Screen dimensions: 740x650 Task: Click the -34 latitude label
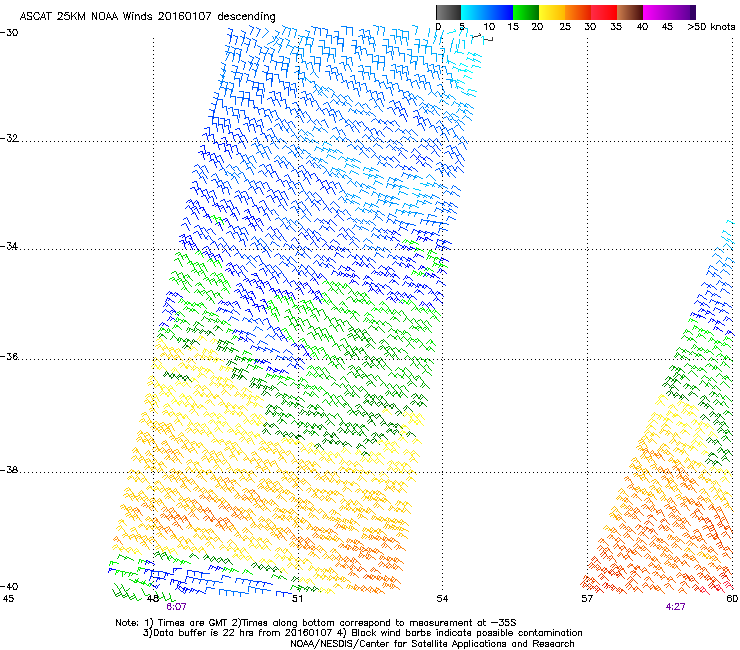(9, 246)
